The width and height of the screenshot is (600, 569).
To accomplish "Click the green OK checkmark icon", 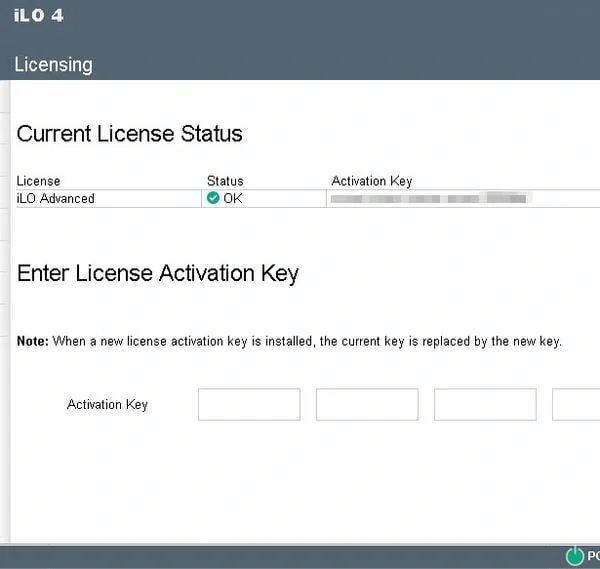I will tap(213, 198).
